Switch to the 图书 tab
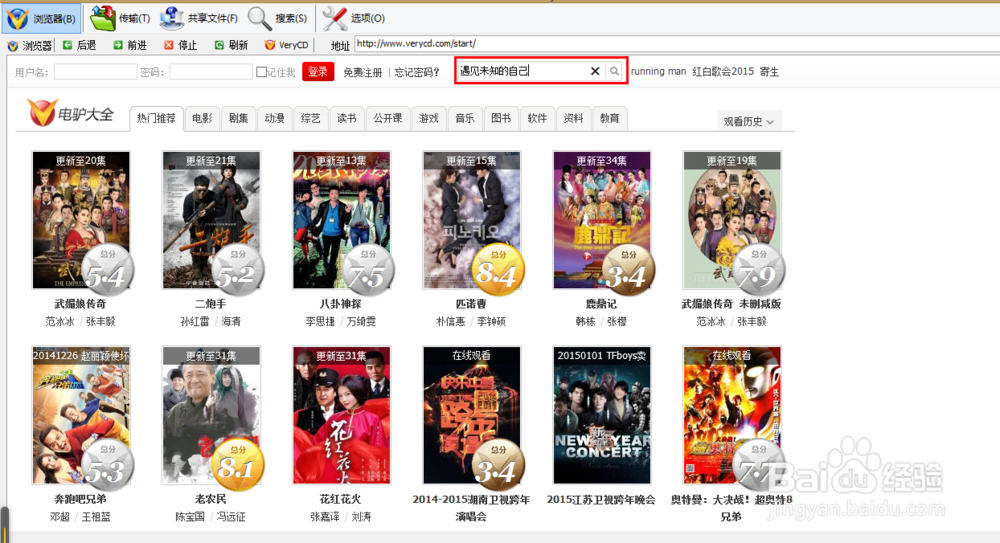Image resolution: width=1000 pixels, height=543 pixels. [x=501, y=118]
